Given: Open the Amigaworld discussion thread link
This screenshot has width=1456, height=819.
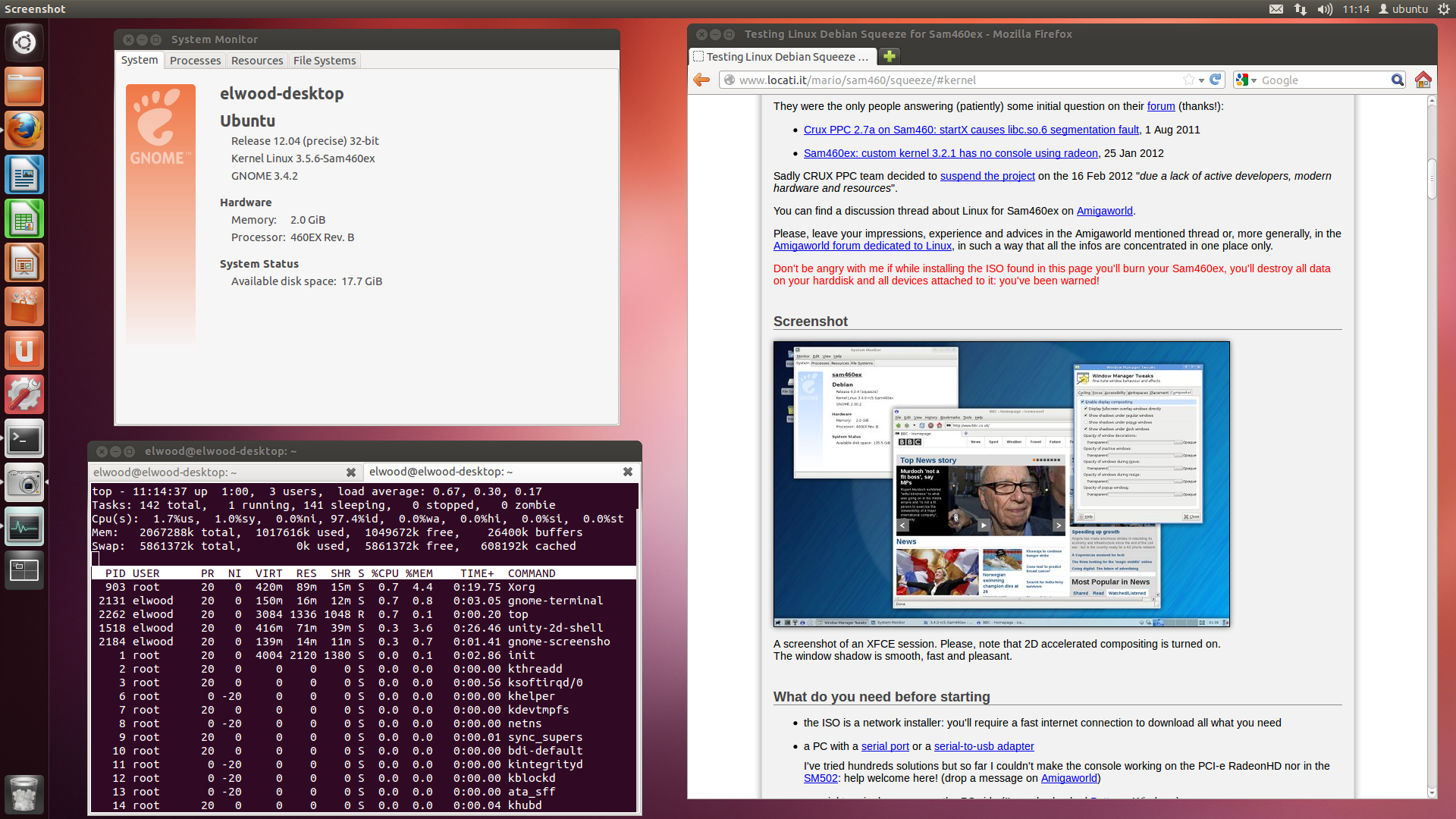Looking at the screenshot, I should tap(1105, 211).
